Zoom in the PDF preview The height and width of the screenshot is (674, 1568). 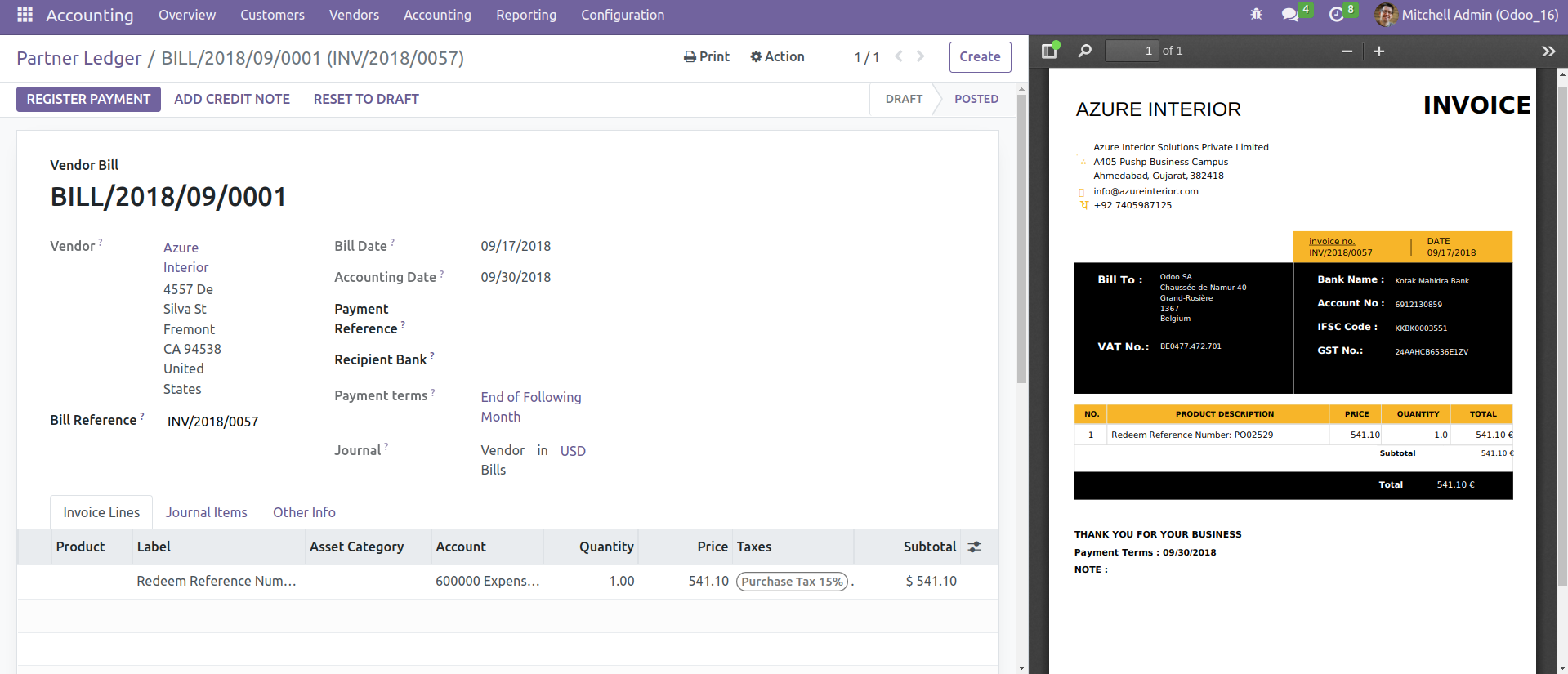pyautogui.click(x=1379, y=51)
